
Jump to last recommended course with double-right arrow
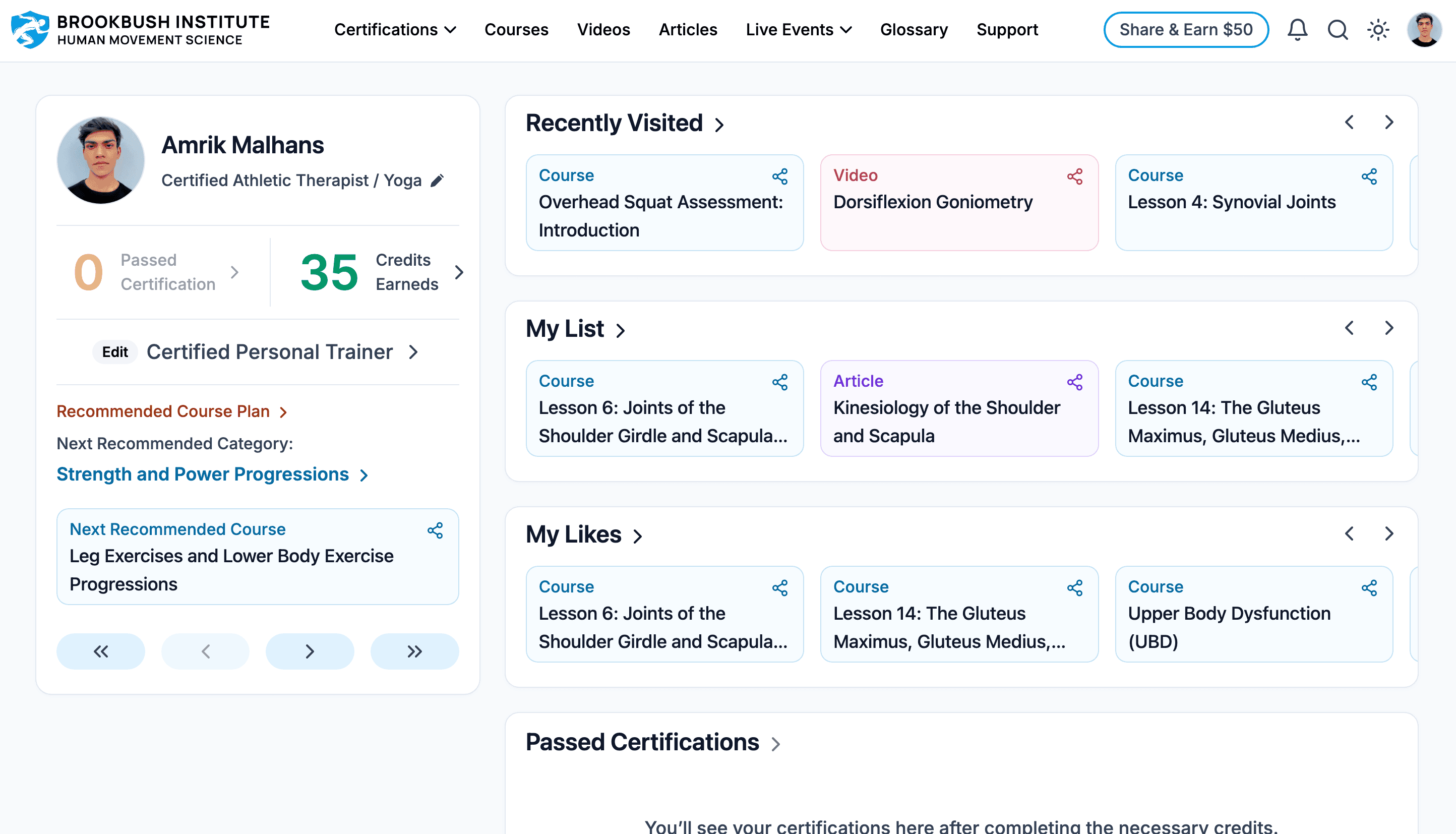[x=414, y=651]
